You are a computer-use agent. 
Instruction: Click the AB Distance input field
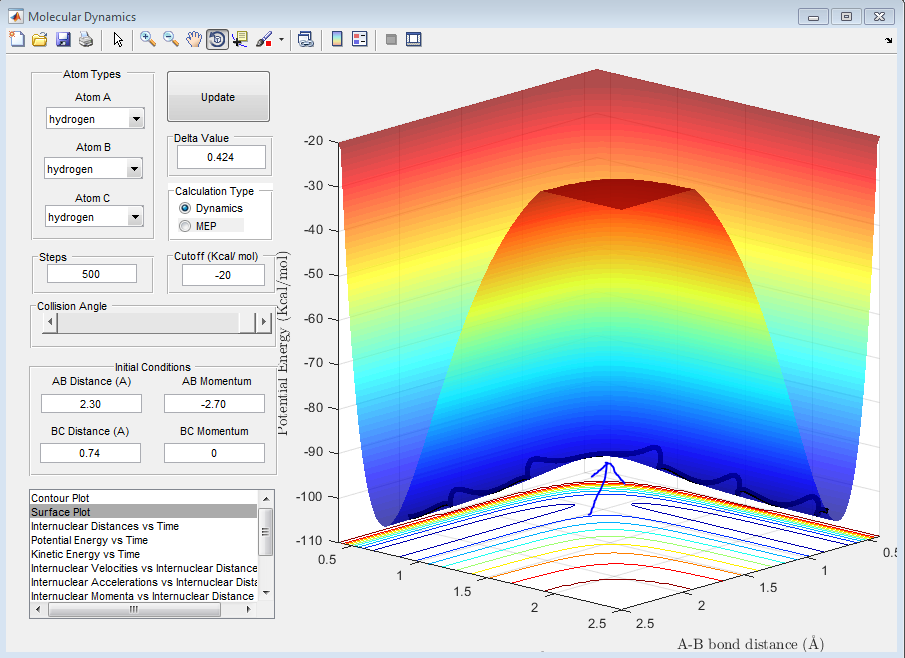pos(91,403)
